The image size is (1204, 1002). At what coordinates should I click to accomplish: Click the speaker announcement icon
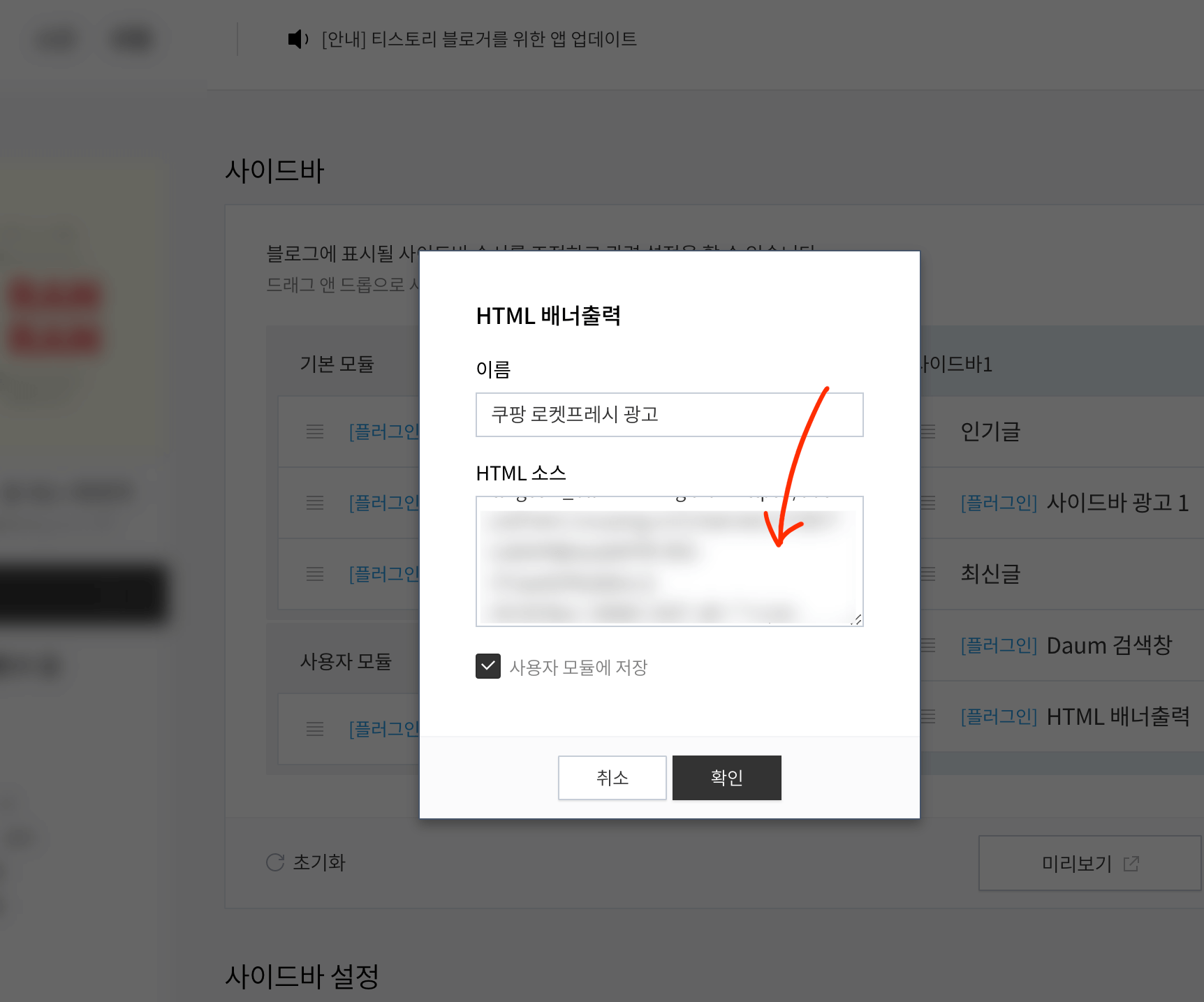[298, 39]
